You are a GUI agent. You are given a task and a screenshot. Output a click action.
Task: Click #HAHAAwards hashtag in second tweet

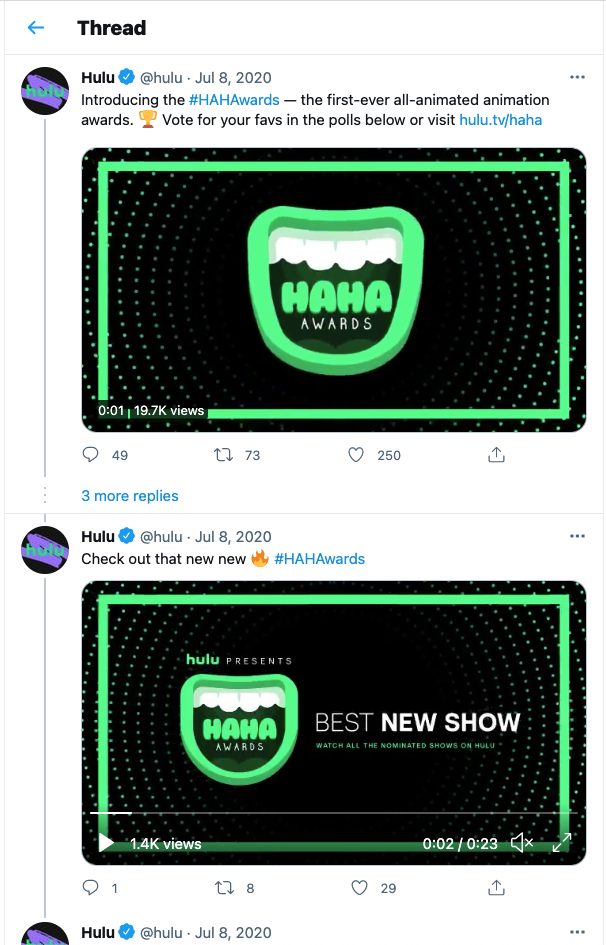(x=319, y=559)
